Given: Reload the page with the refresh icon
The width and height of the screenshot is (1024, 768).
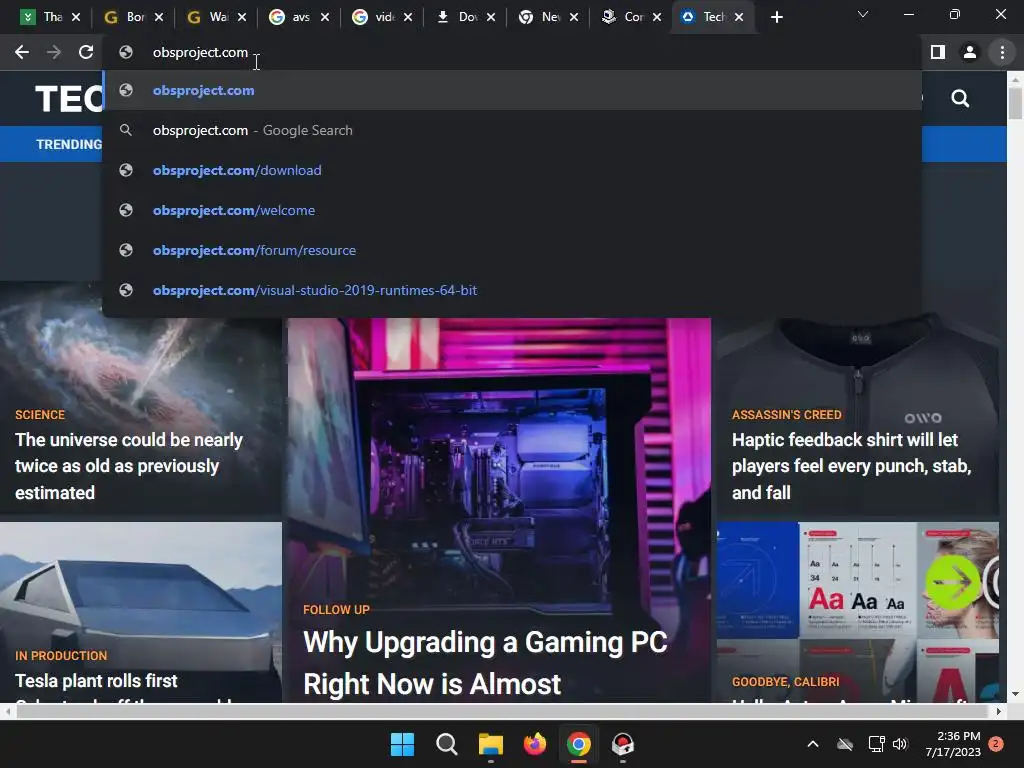Looking at the screenshot, I should [86, 52].
